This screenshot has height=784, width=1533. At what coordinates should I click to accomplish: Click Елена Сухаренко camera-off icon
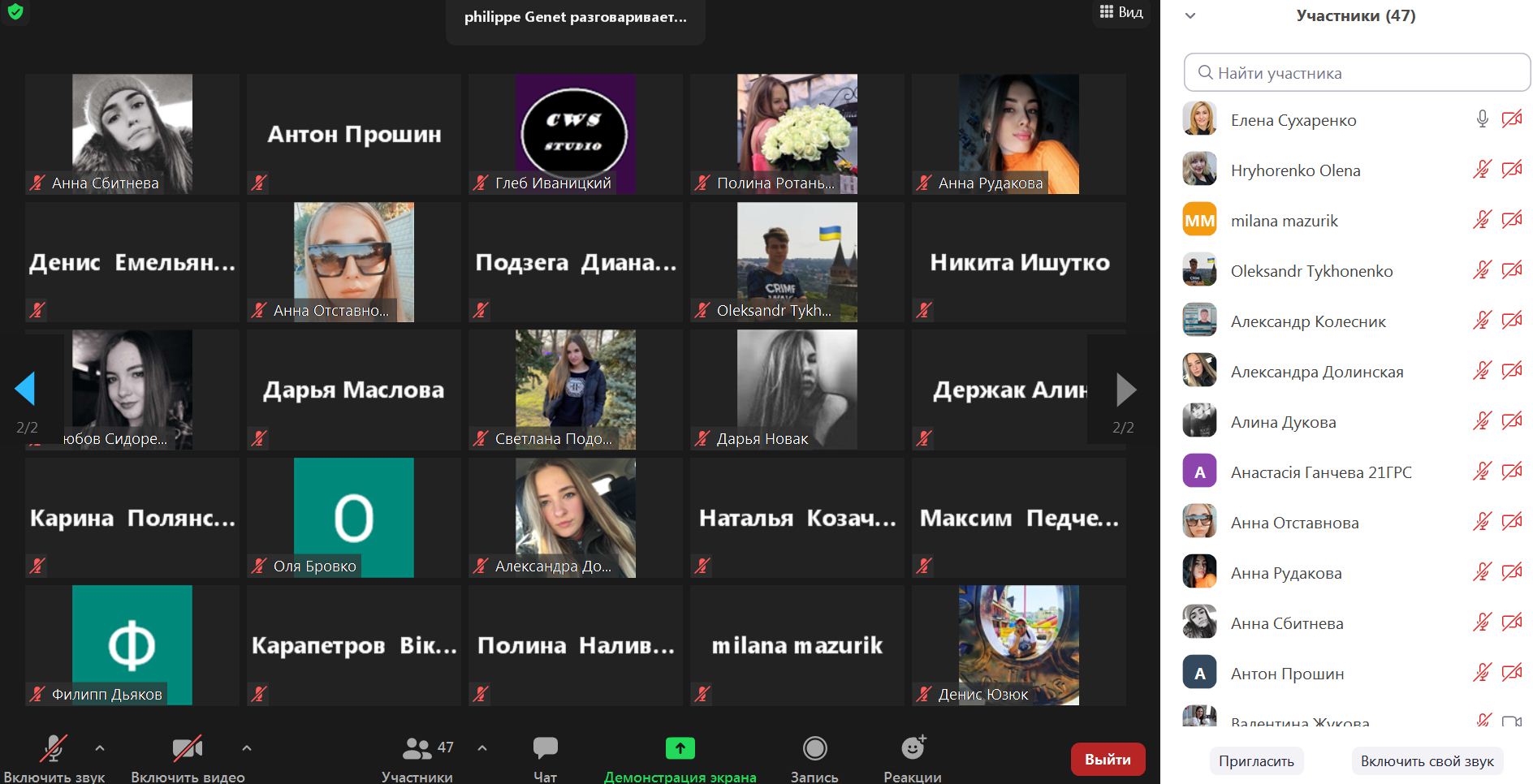coord(1512,120)
